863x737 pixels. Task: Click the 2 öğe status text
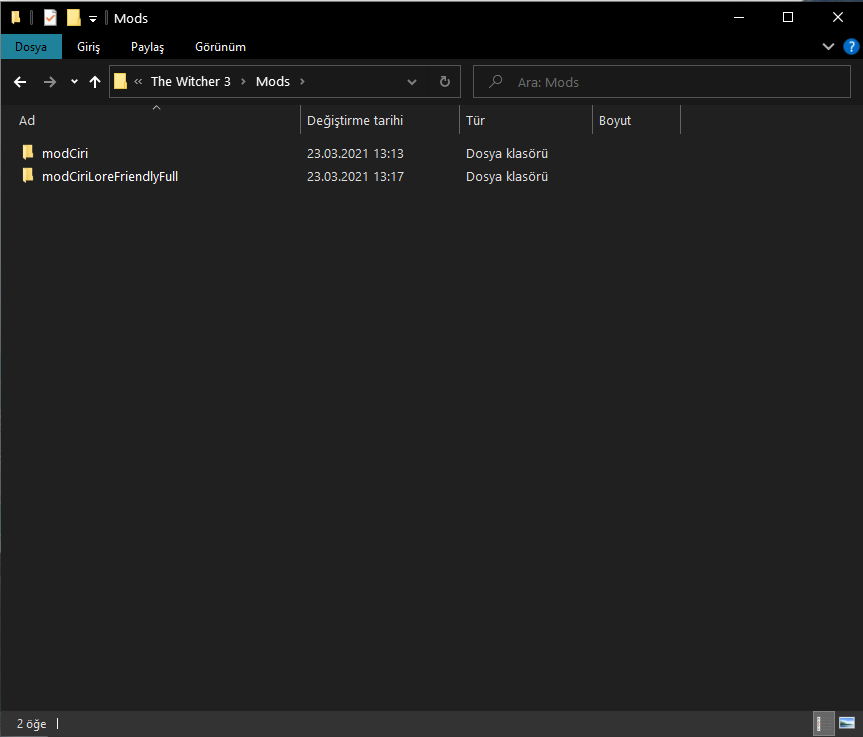[31, 724]
